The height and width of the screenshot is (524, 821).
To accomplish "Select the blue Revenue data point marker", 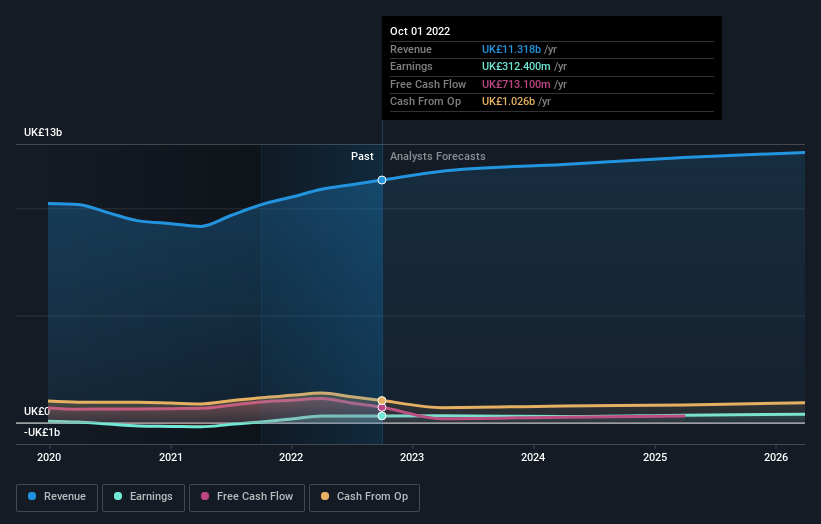I will coord(382,180).
